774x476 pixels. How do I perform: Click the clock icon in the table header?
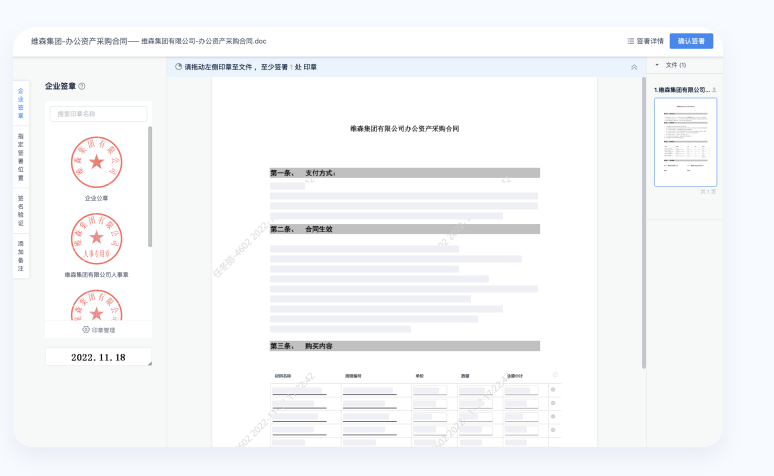[x=556, y=376]
